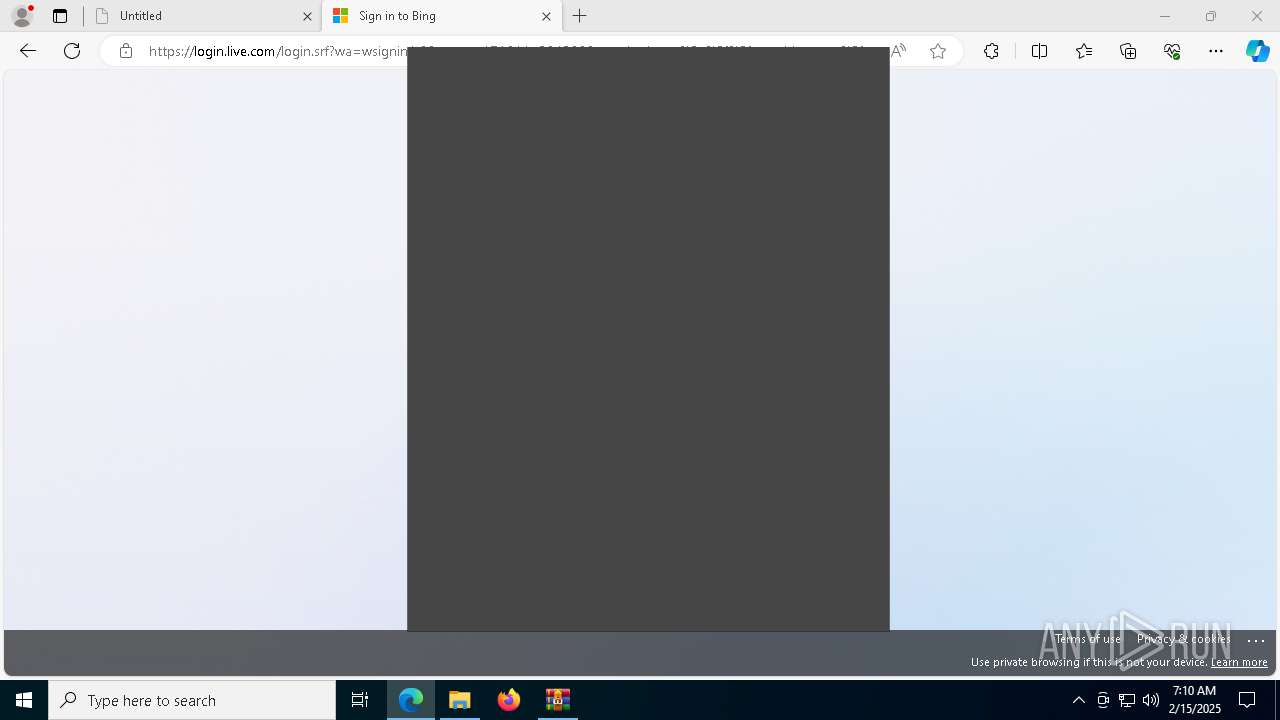1280x720 pixels.
Task: Open network status tray icon
Action: 1127,700
